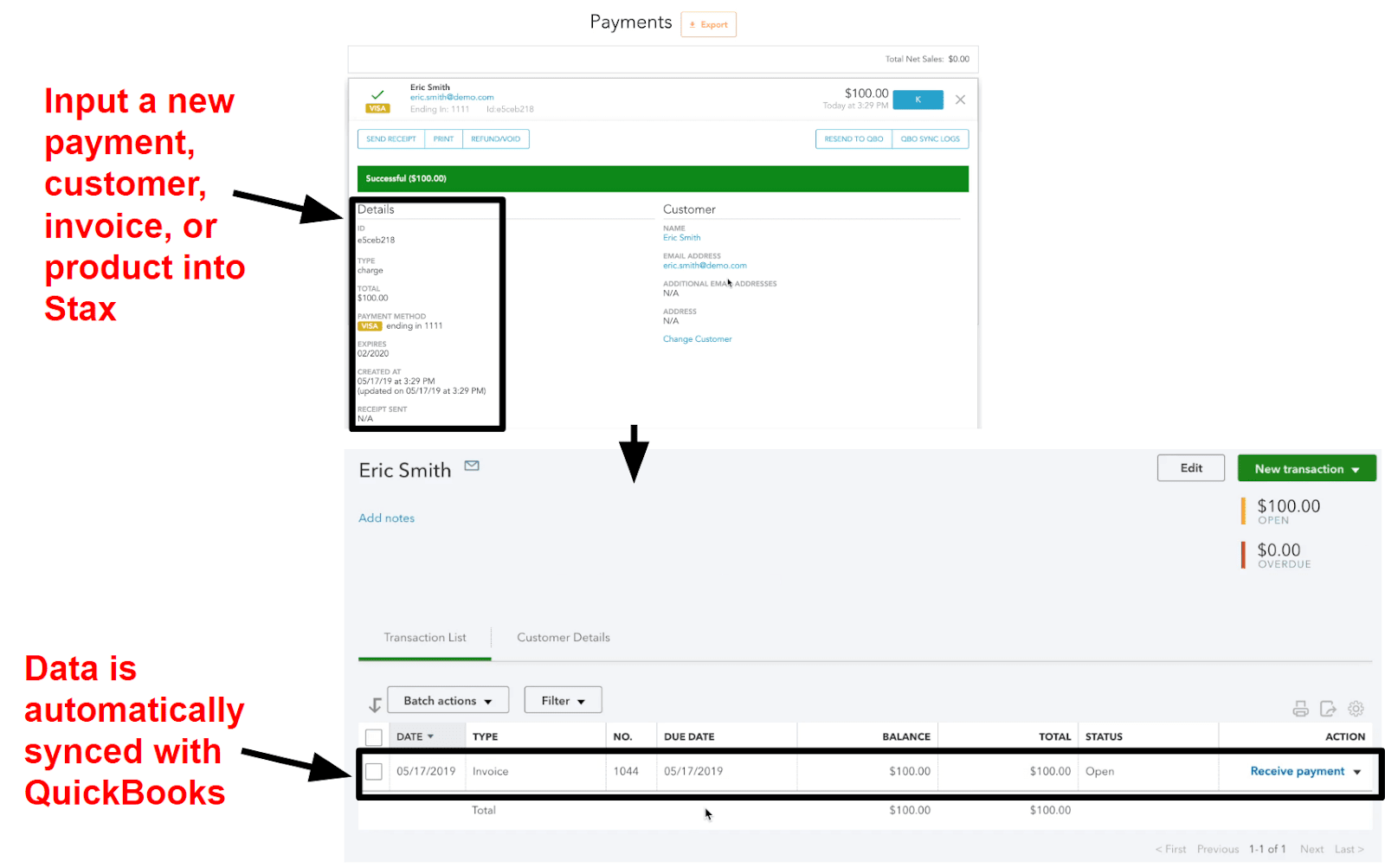The height and width of the screenshot is (868, 1385).
Task: Click Receive payment link in invoice row
Action: [x=1298, y=771]
